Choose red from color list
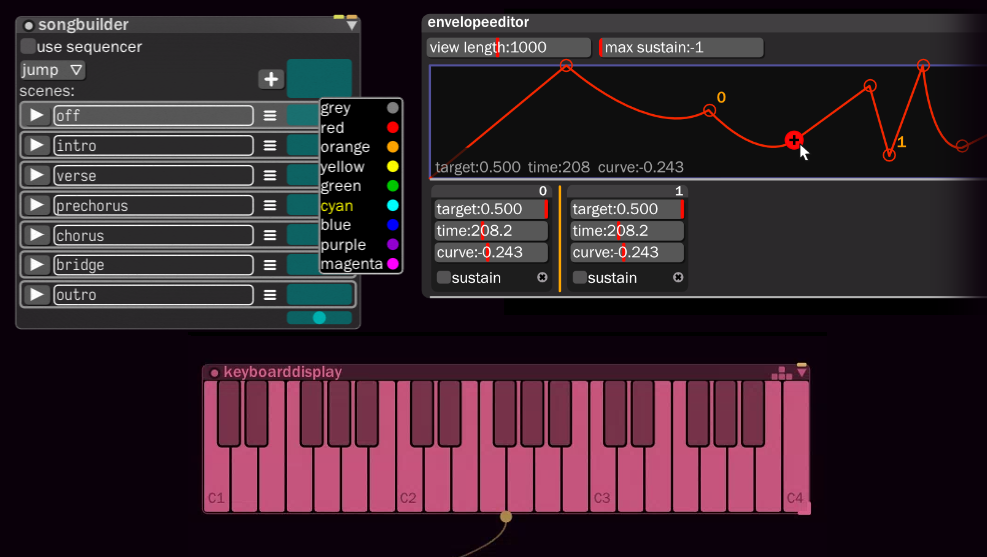 click(x=360, y=128)
